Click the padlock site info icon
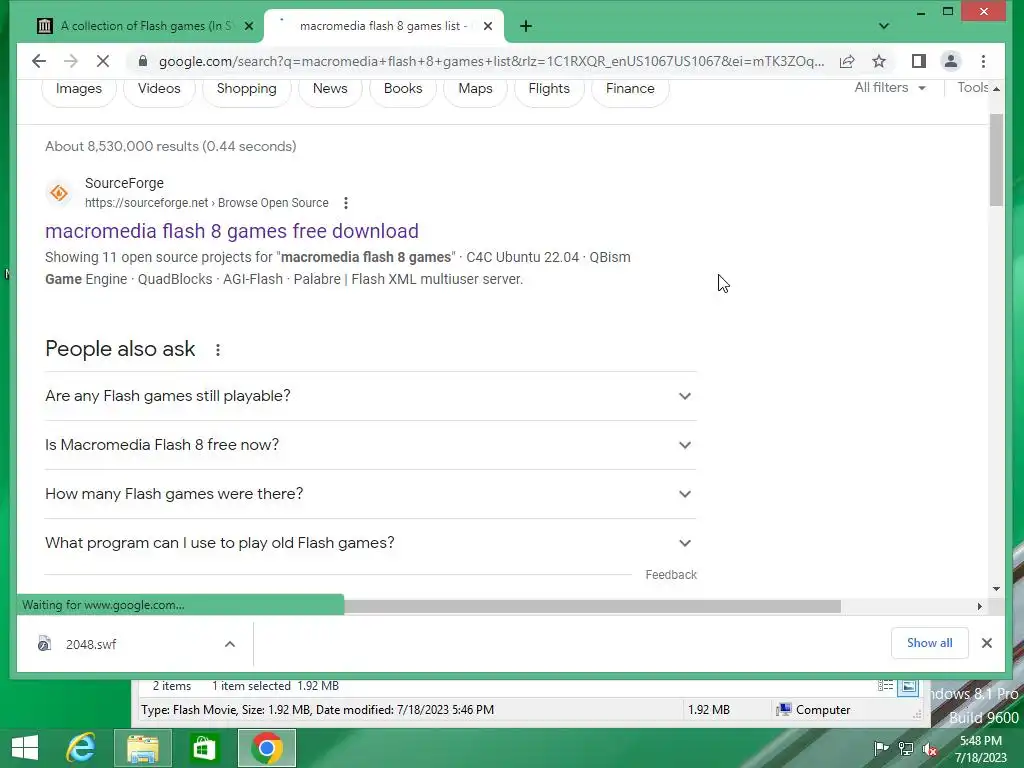1024x768 pixels. point(142,61)
